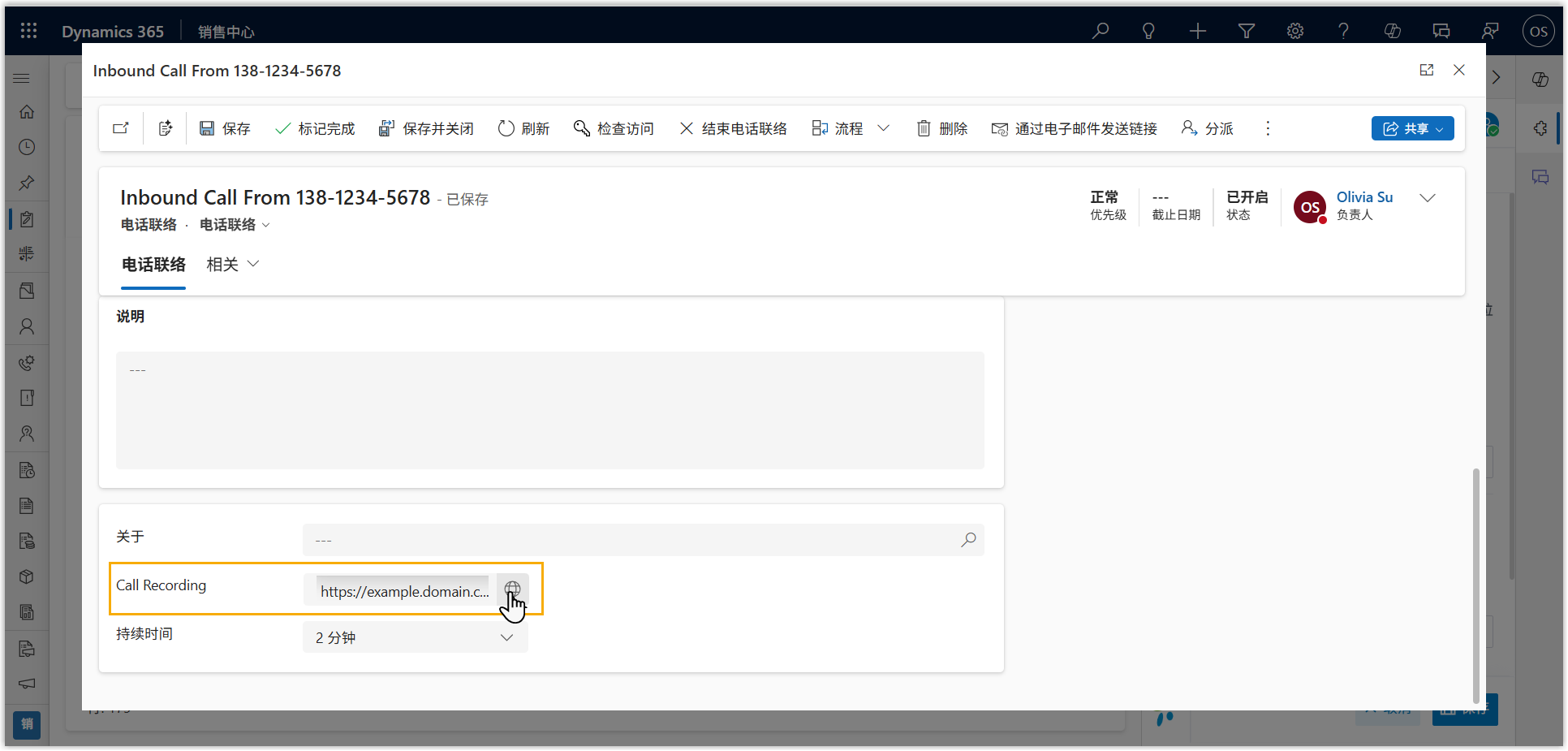Open the 持续时间 duration dropdown
The width and height of the screenshot is (1568, 751).
tap(416, 637)
